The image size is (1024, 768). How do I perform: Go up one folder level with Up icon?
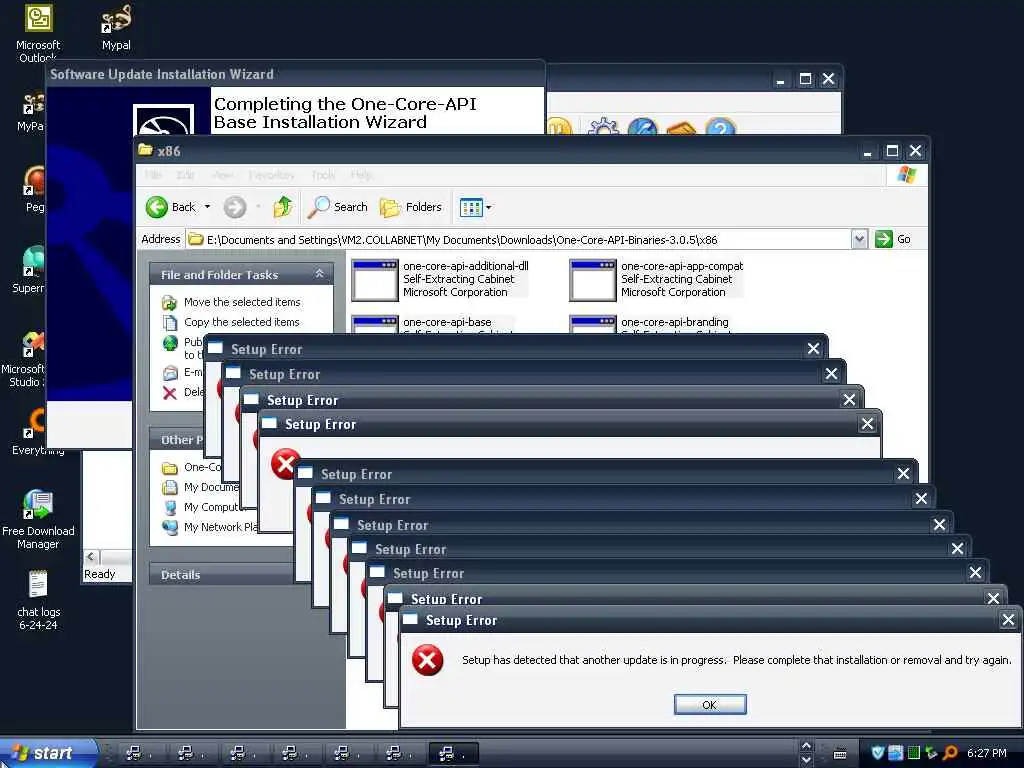coord(283,207)
